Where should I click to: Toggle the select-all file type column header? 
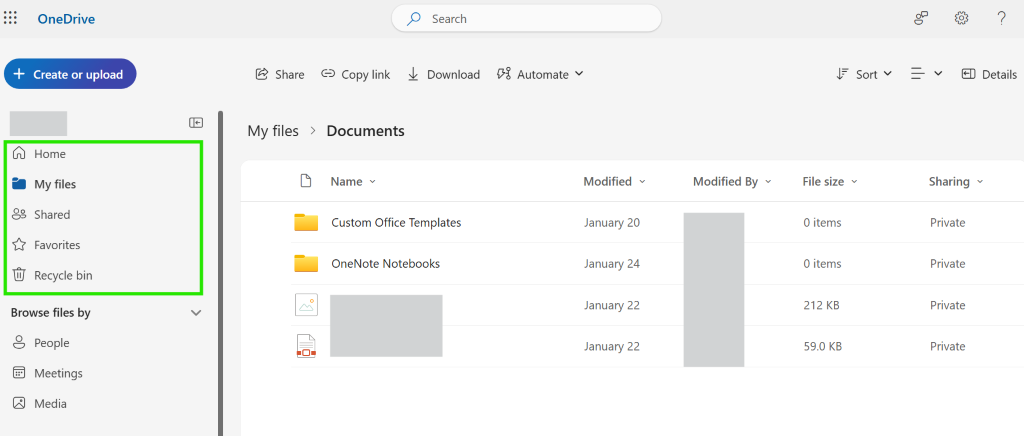(x=306, y=181)
